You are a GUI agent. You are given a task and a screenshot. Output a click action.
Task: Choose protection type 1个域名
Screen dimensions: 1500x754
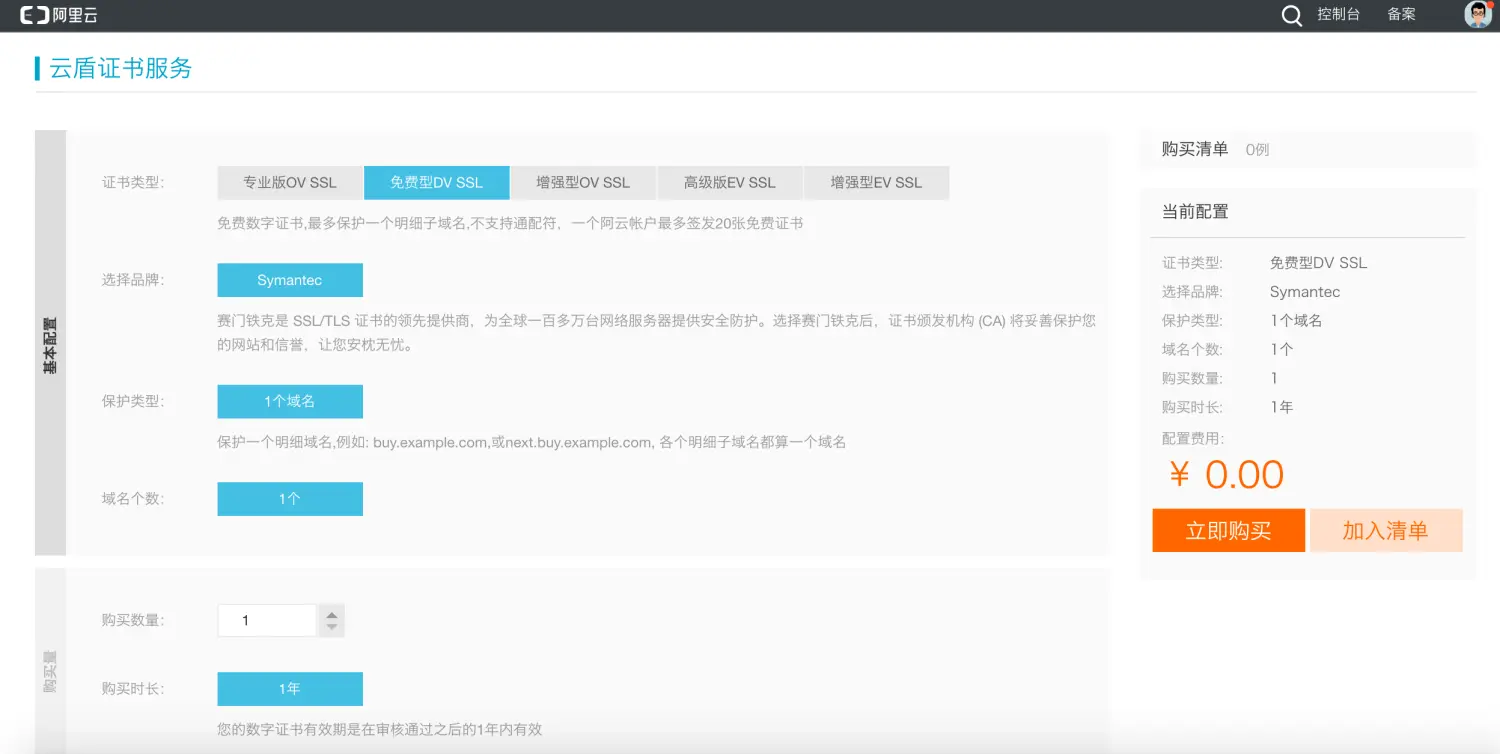click(x=290, y=401)
